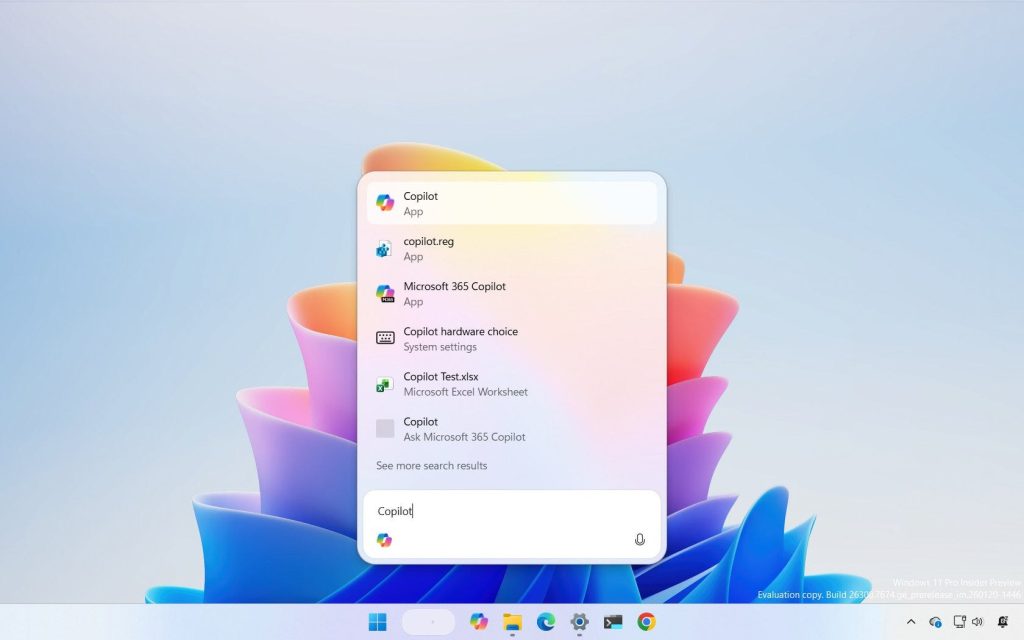1024x640 pixels.
Task: Click the Copilot search input field
Action: click(x=512, y=511)
